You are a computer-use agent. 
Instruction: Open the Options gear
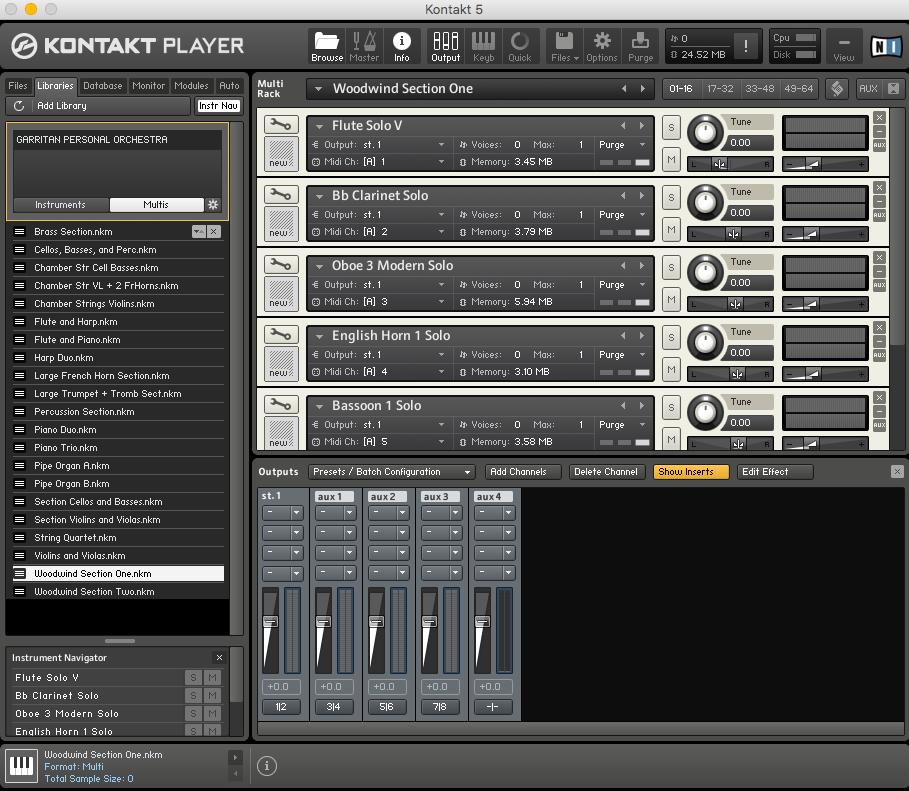pyautogui.click(x=602, y=46)
